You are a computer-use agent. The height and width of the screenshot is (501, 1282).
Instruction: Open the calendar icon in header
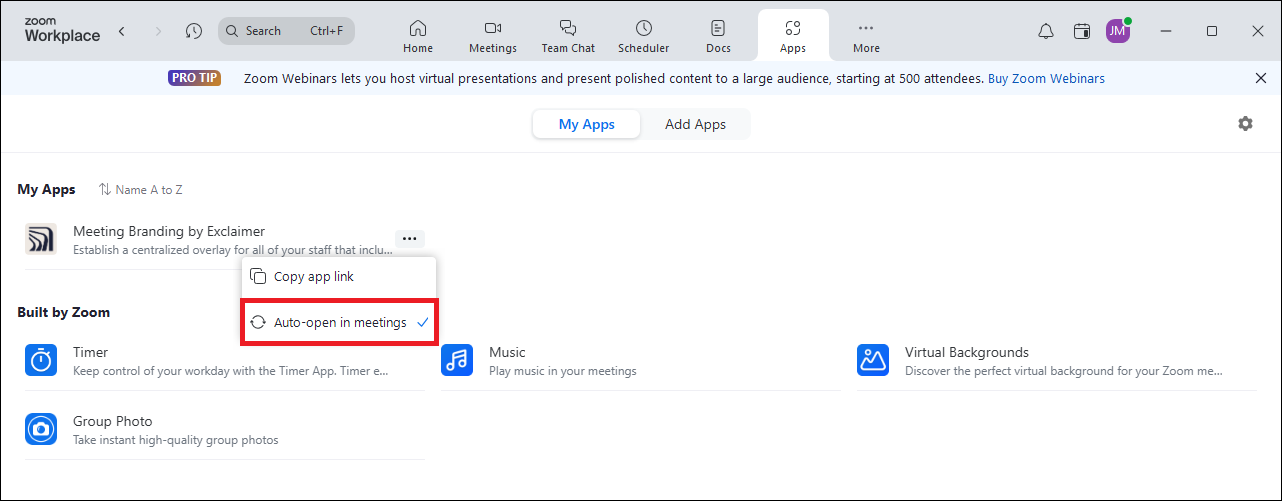click(1081, 31)
